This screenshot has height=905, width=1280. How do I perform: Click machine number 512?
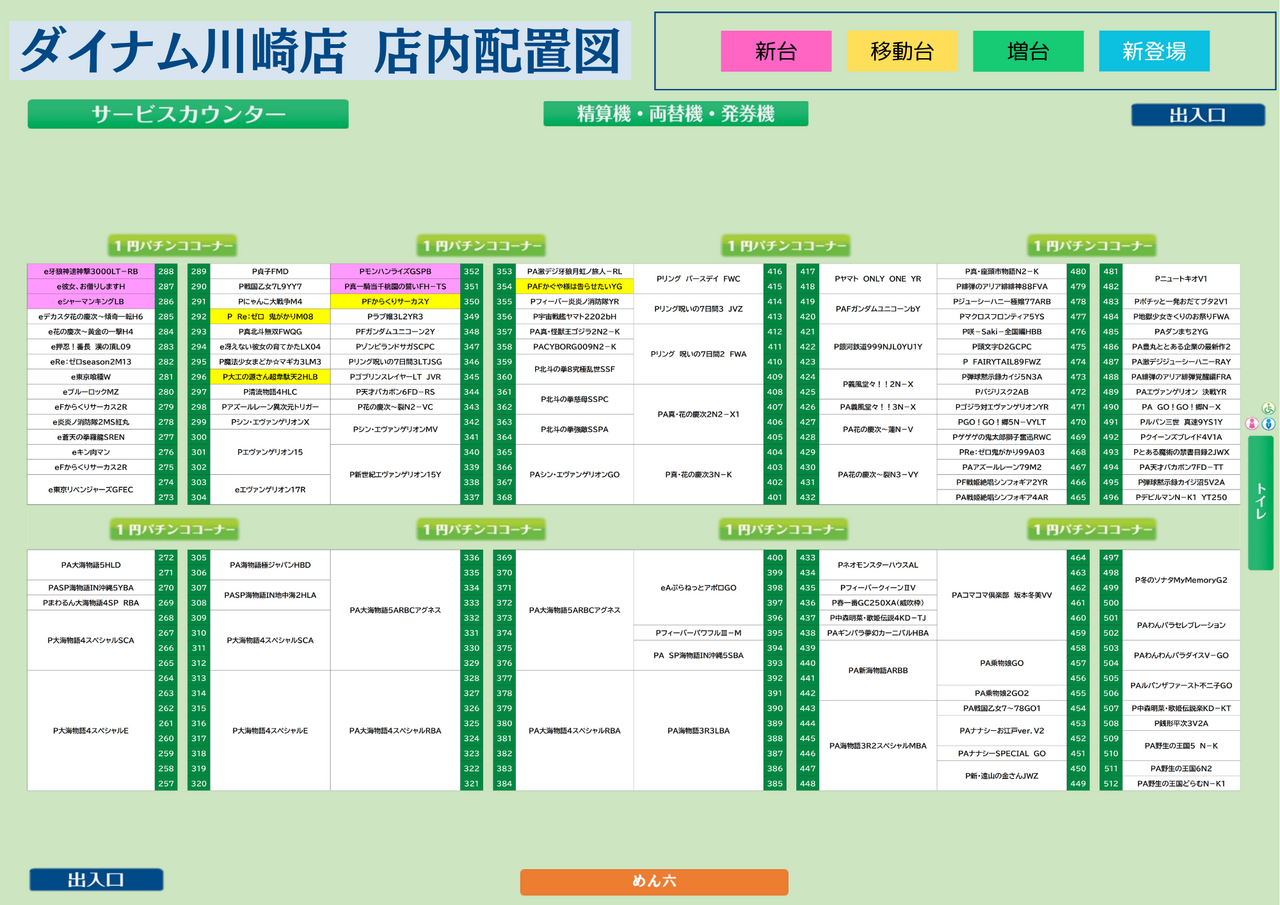1111,783
